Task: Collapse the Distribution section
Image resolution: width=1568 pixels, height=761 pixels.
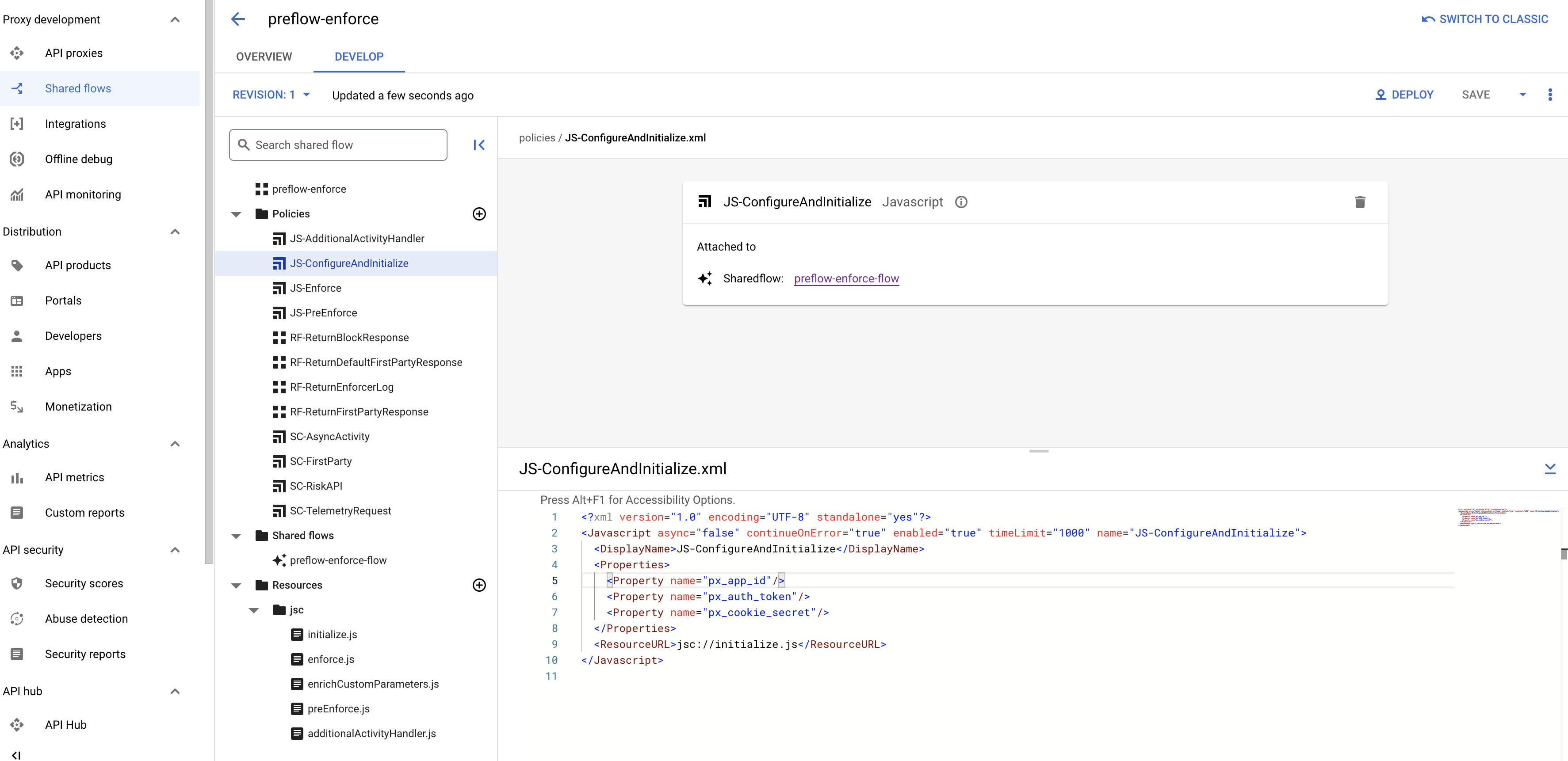Action: tap(175, 231)
